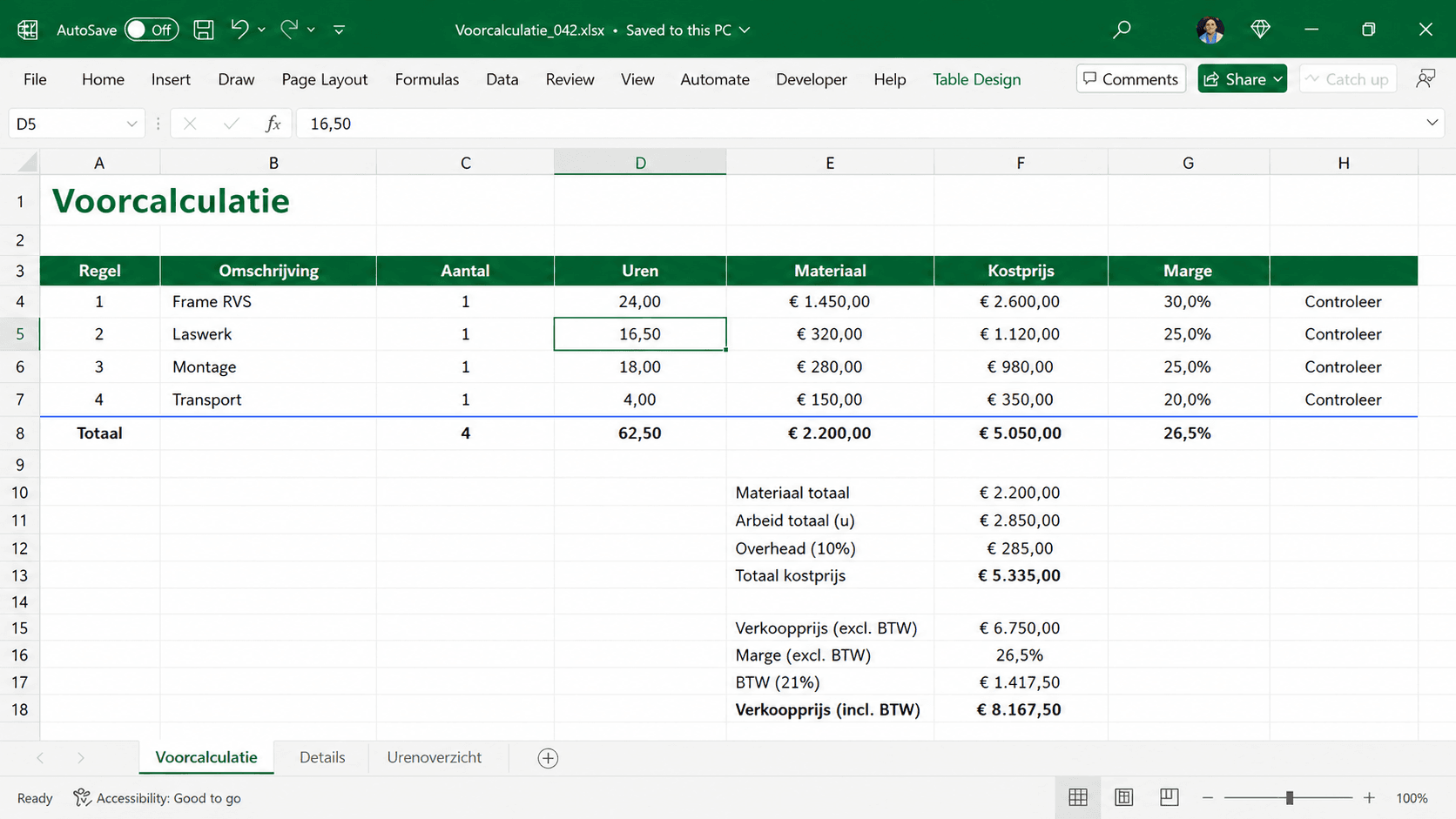
Task: Click Controleer in the Transport row
Action: [x=1343, y=399]
